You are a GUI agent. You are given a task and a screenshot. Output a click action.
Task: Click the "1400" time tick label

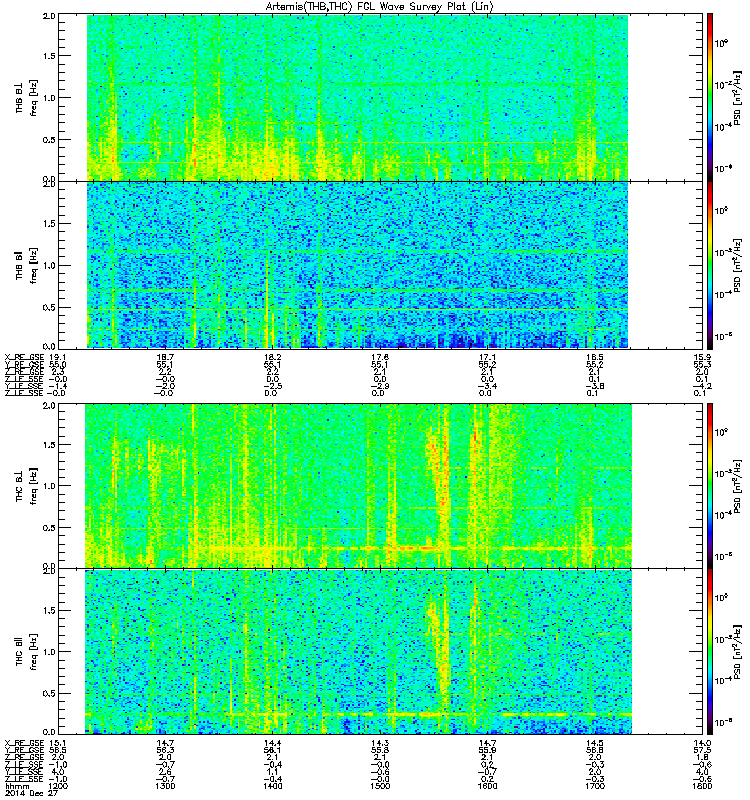pyautogui.click(x=272, y=787)
